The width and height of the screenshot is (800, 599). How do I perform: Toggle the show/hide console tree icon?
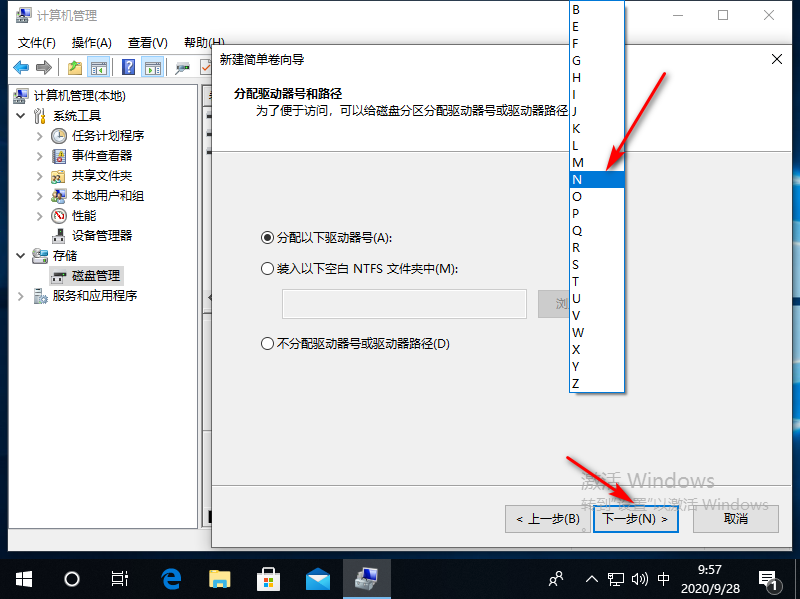97,67
